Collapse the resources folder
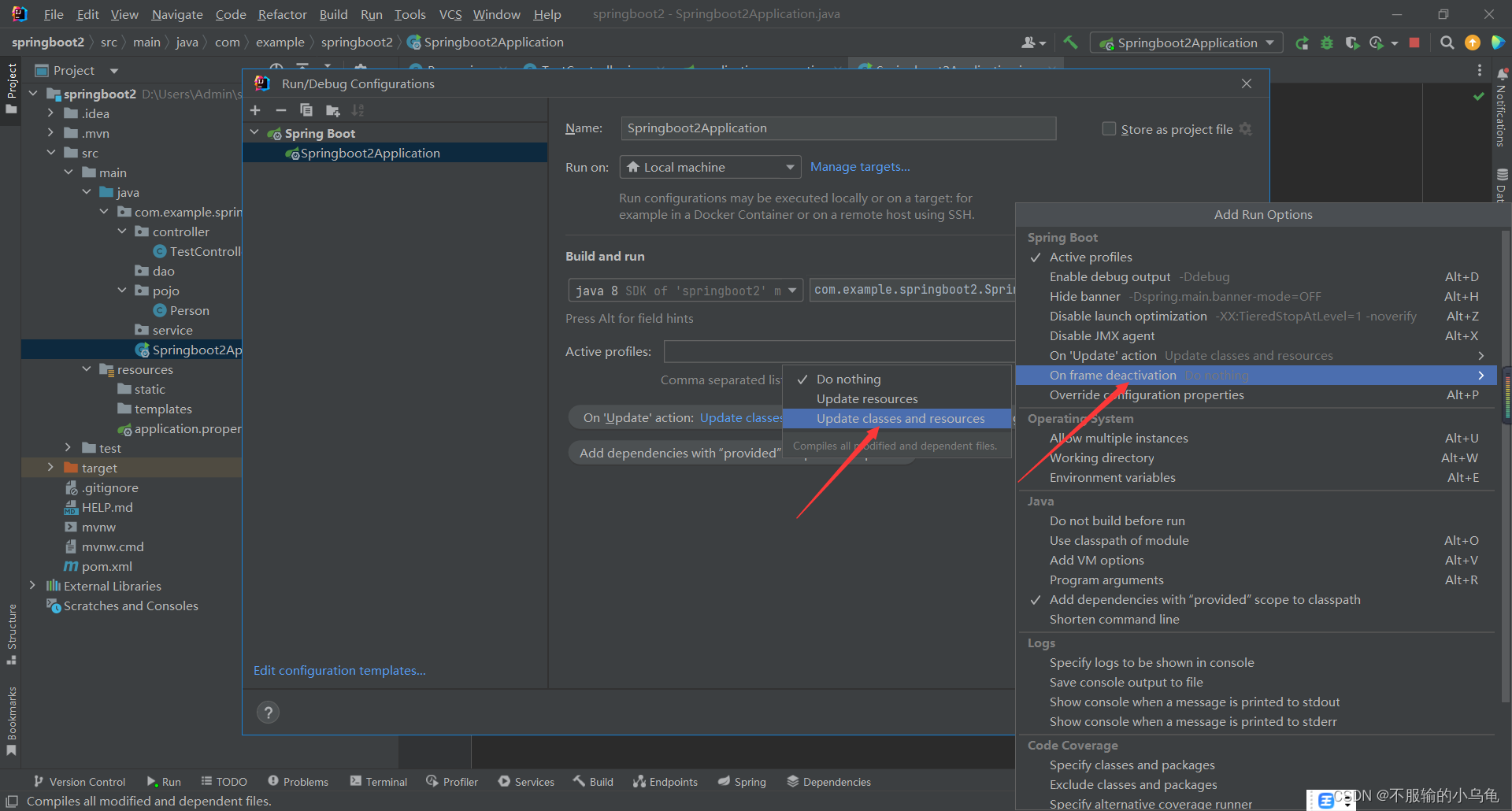 (86, 368)
